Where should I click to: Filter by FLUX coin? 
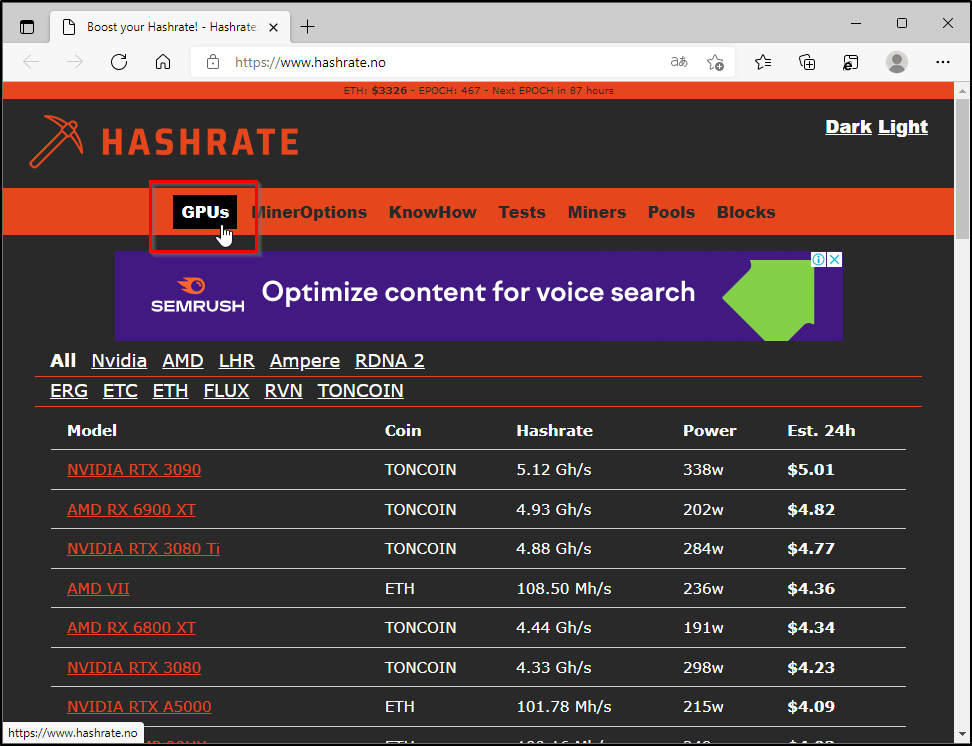click(x=226, y=391)
